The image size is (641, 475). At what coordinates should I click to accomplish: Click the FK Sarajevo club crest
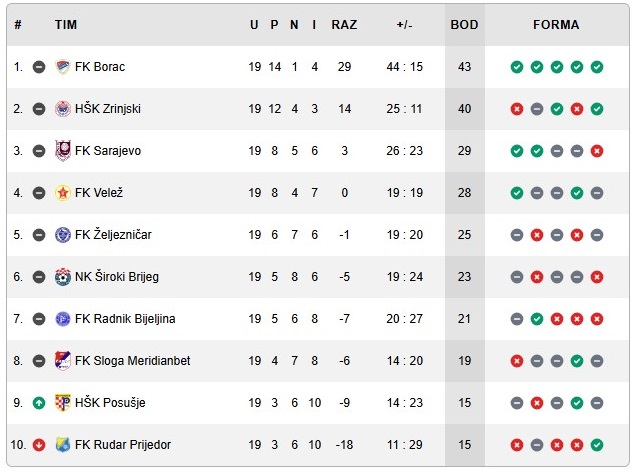[x=64, y=151]
